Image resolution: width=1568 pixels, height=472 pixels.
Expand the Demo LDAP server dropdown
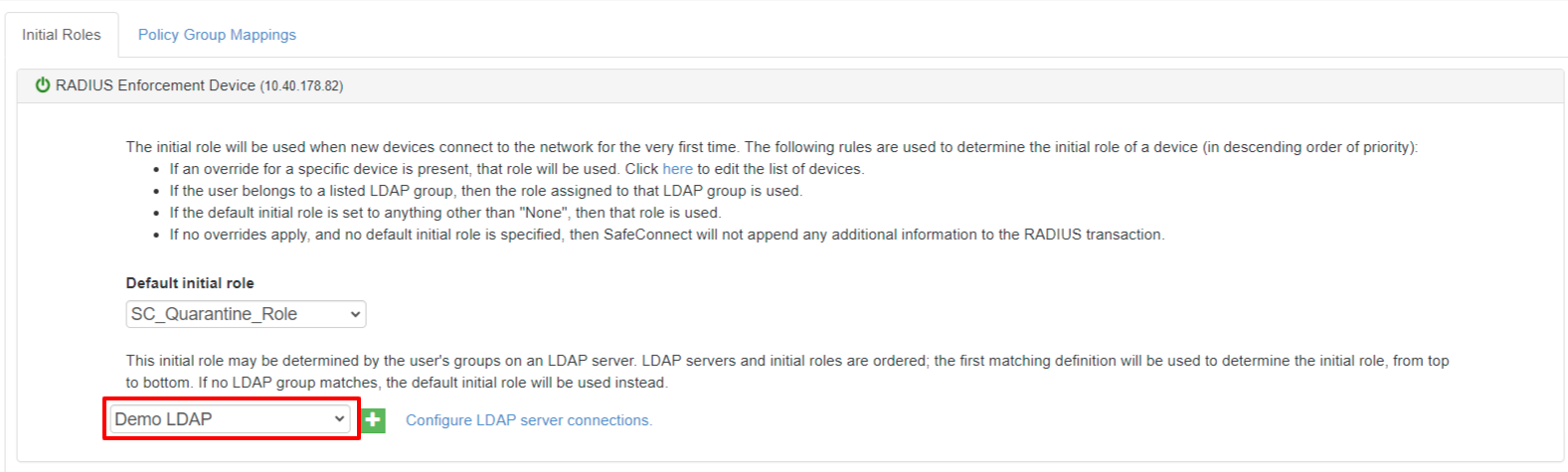pyautogui.click(x=230, y=419)
